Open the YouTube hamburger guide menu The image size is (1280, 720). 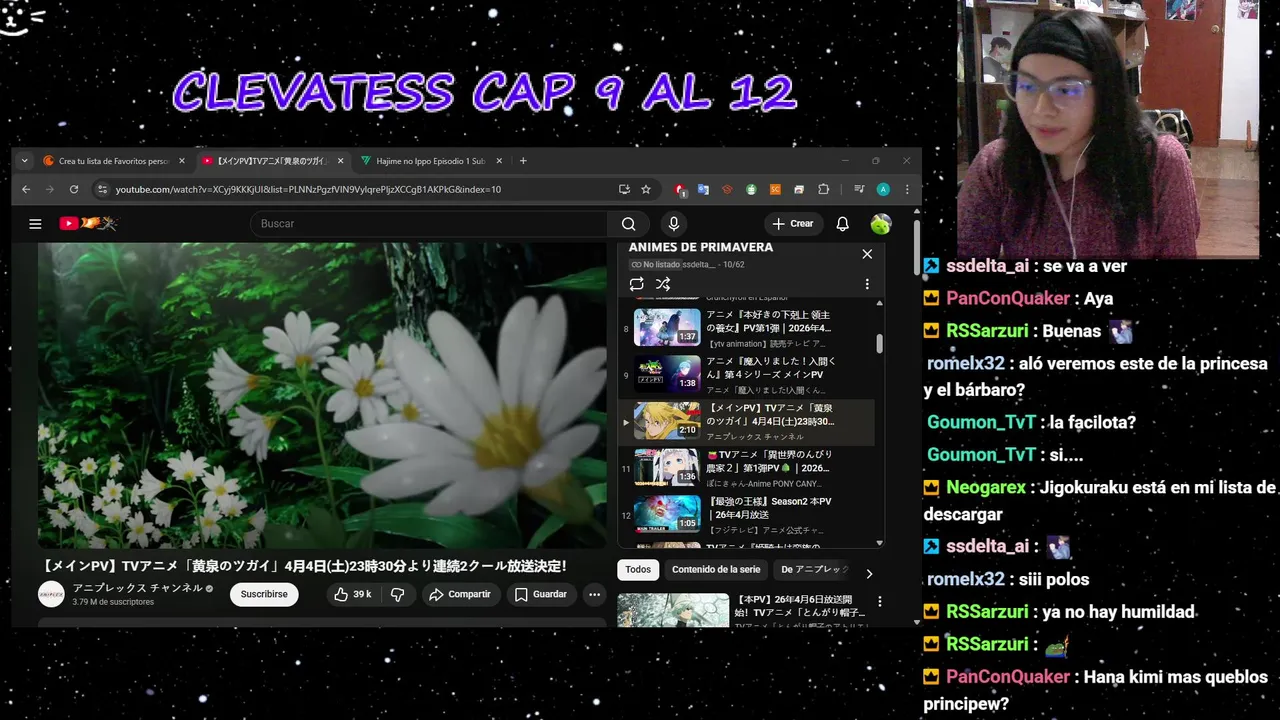35,224
